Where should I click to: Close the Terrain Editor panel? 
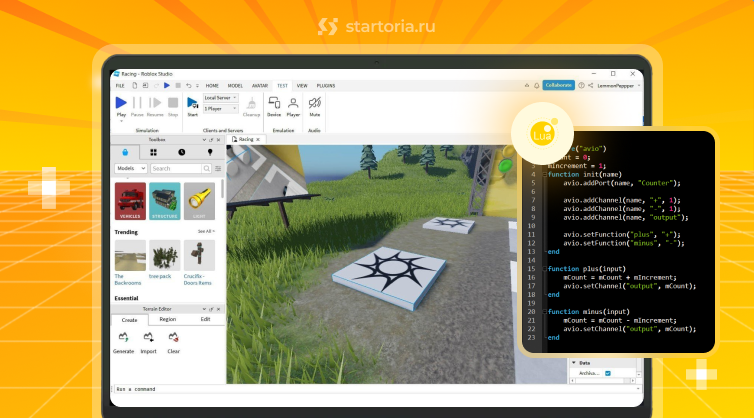tap(218, 309)
